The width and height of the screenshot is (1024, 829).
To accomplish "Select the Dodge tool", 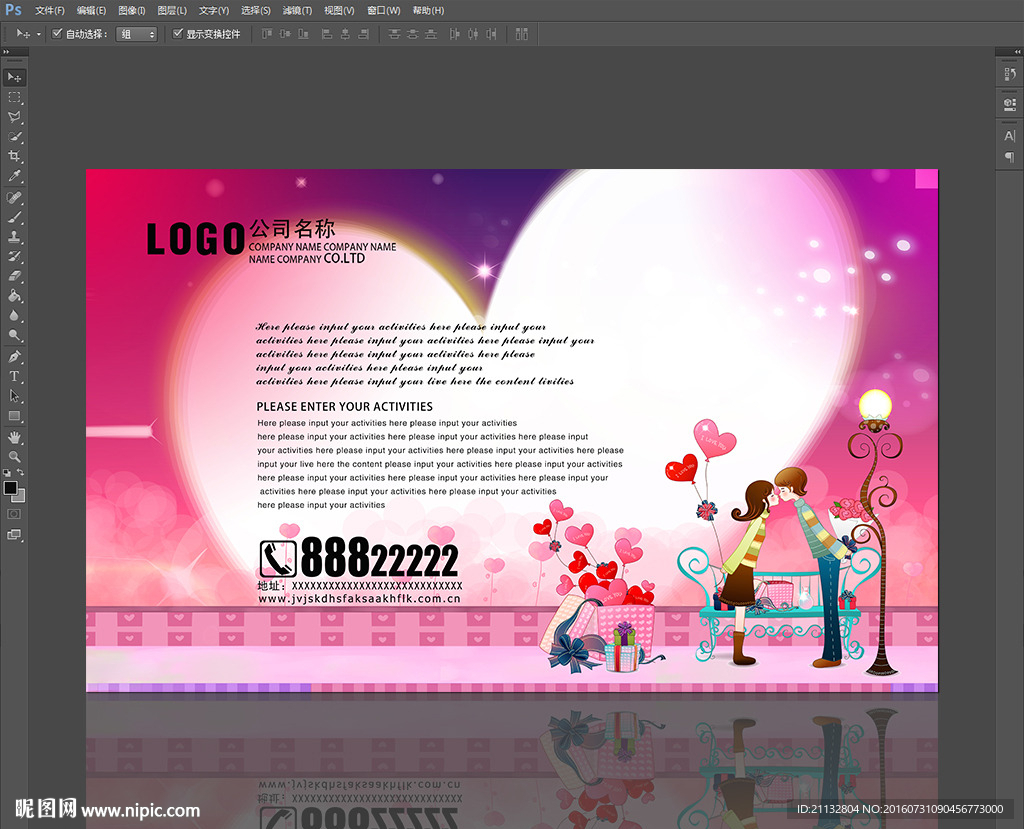I will [x=14, y=335].
